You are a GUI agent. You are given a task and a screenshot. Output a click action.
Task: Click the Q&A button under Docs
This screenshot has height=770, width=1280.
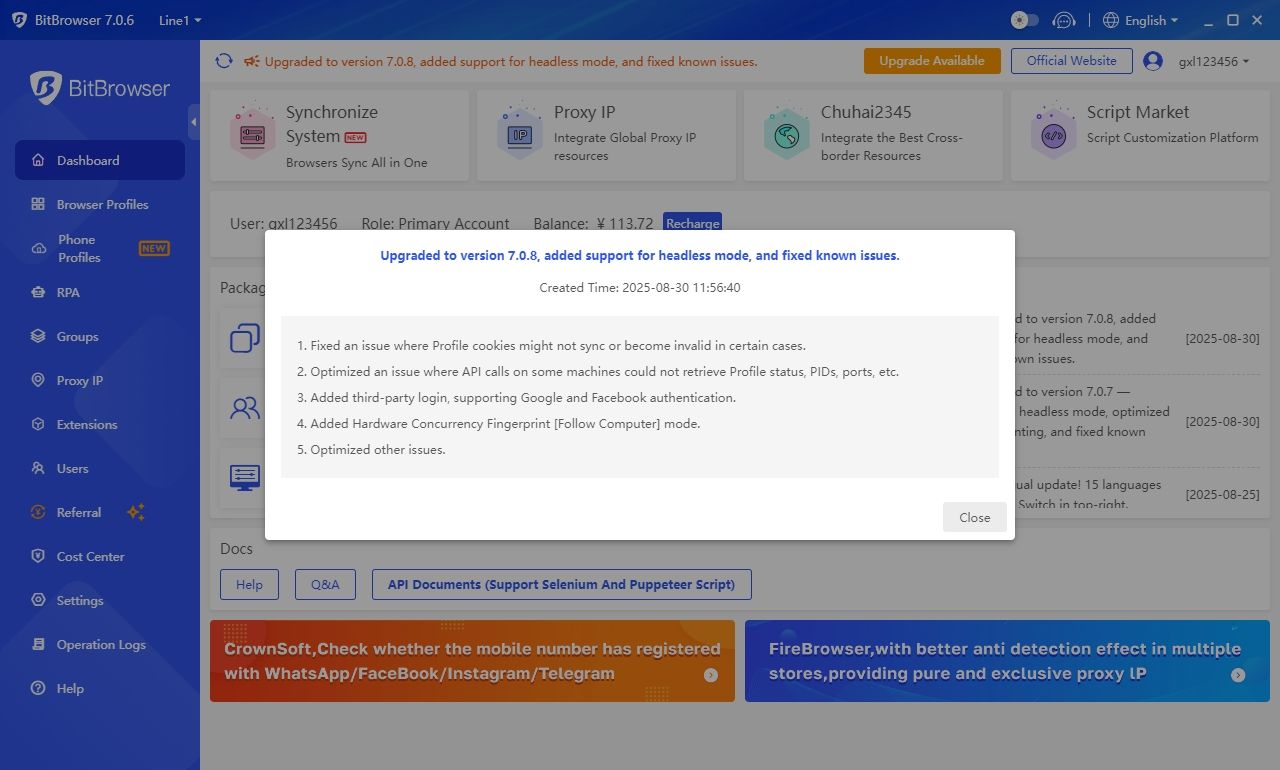coord(325,584)
